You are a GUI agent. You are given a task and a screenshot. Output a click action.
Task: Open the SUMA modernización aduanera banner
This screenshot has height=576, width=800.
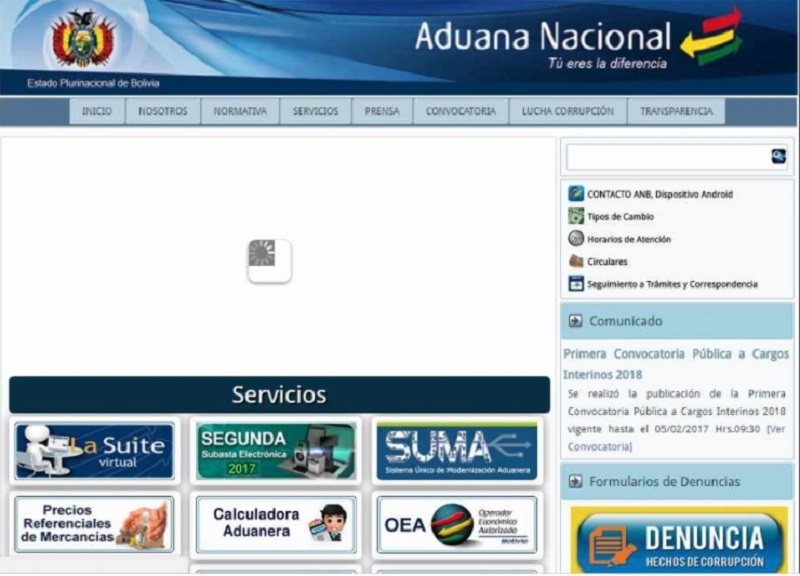(457, 451)
